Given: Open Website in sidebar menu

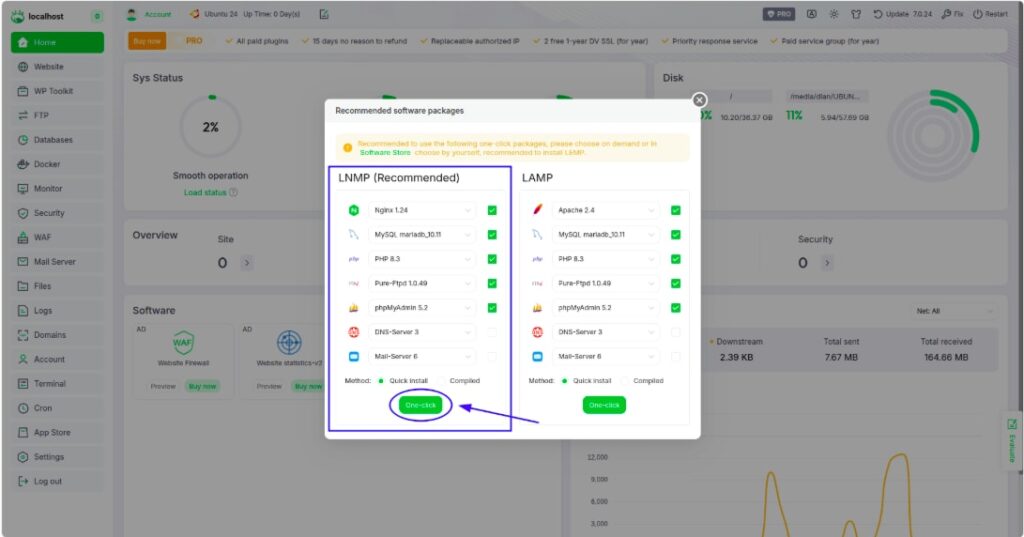Looking at the screenshot, I should tap(57, 67).
